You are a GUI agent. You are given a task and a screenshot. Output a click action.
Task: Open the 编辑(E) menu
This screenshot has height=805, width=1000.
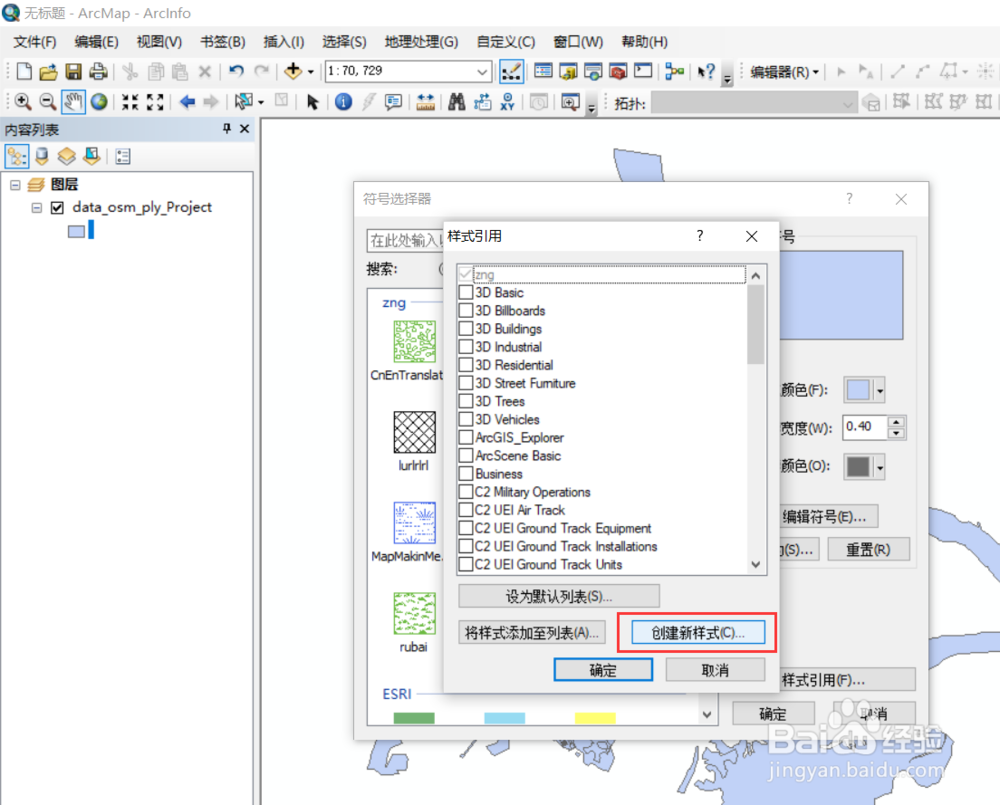[x=96, y=42]
